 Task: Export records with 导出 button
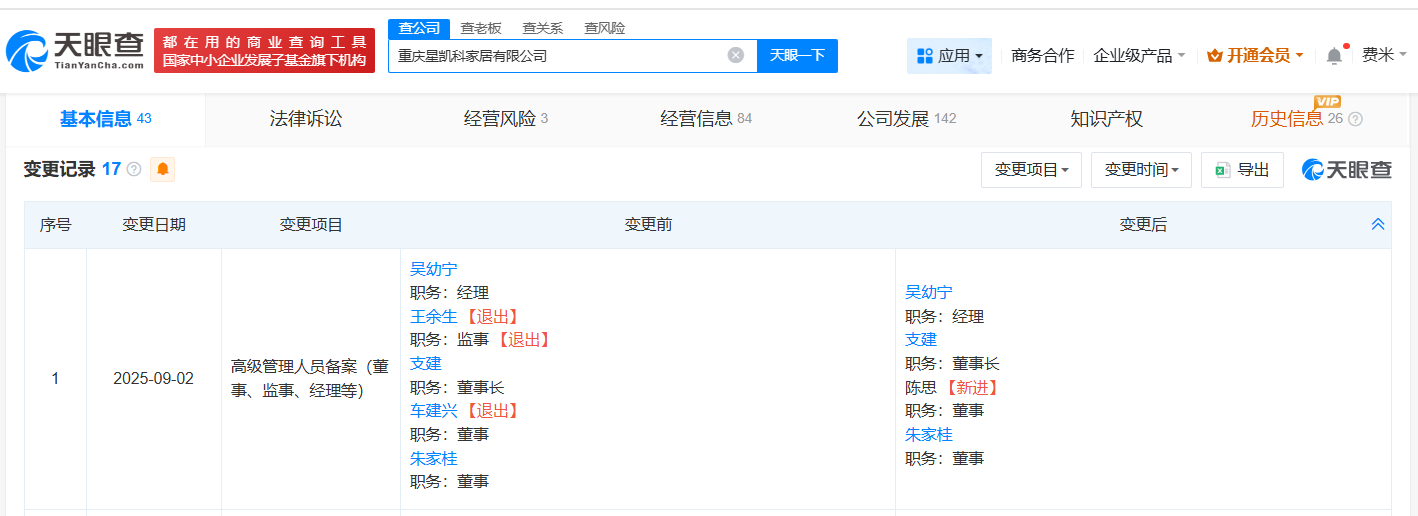coord(1242,170)
